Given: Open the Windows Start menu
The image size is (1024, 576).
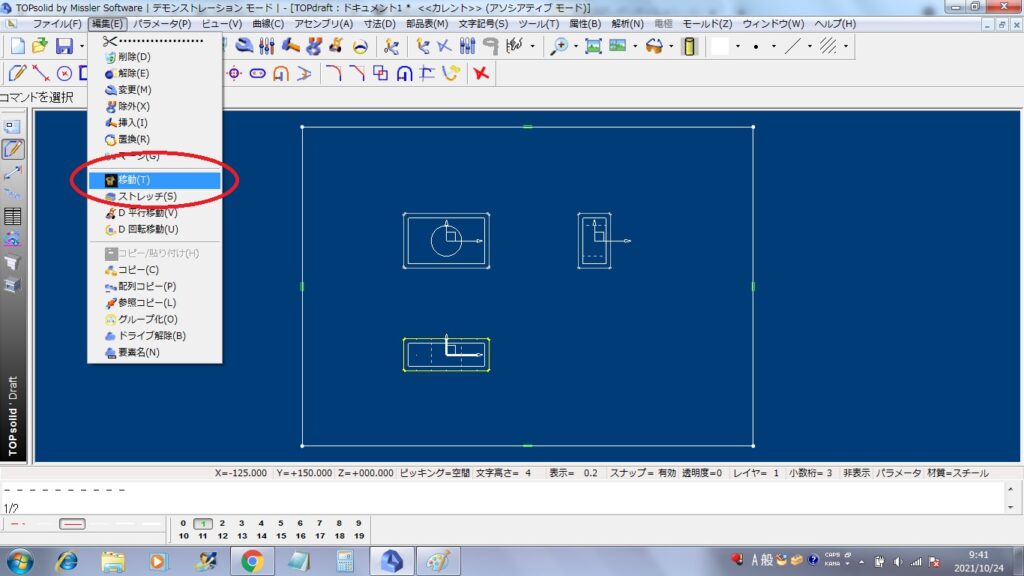Looking at the screenshot, I should click(20, 561).
